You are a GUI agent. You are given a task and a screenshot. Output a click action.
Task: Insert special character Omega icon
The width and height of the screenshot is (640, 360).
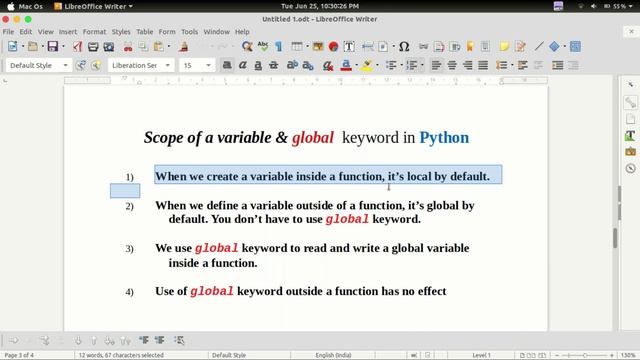click(404, 47)
